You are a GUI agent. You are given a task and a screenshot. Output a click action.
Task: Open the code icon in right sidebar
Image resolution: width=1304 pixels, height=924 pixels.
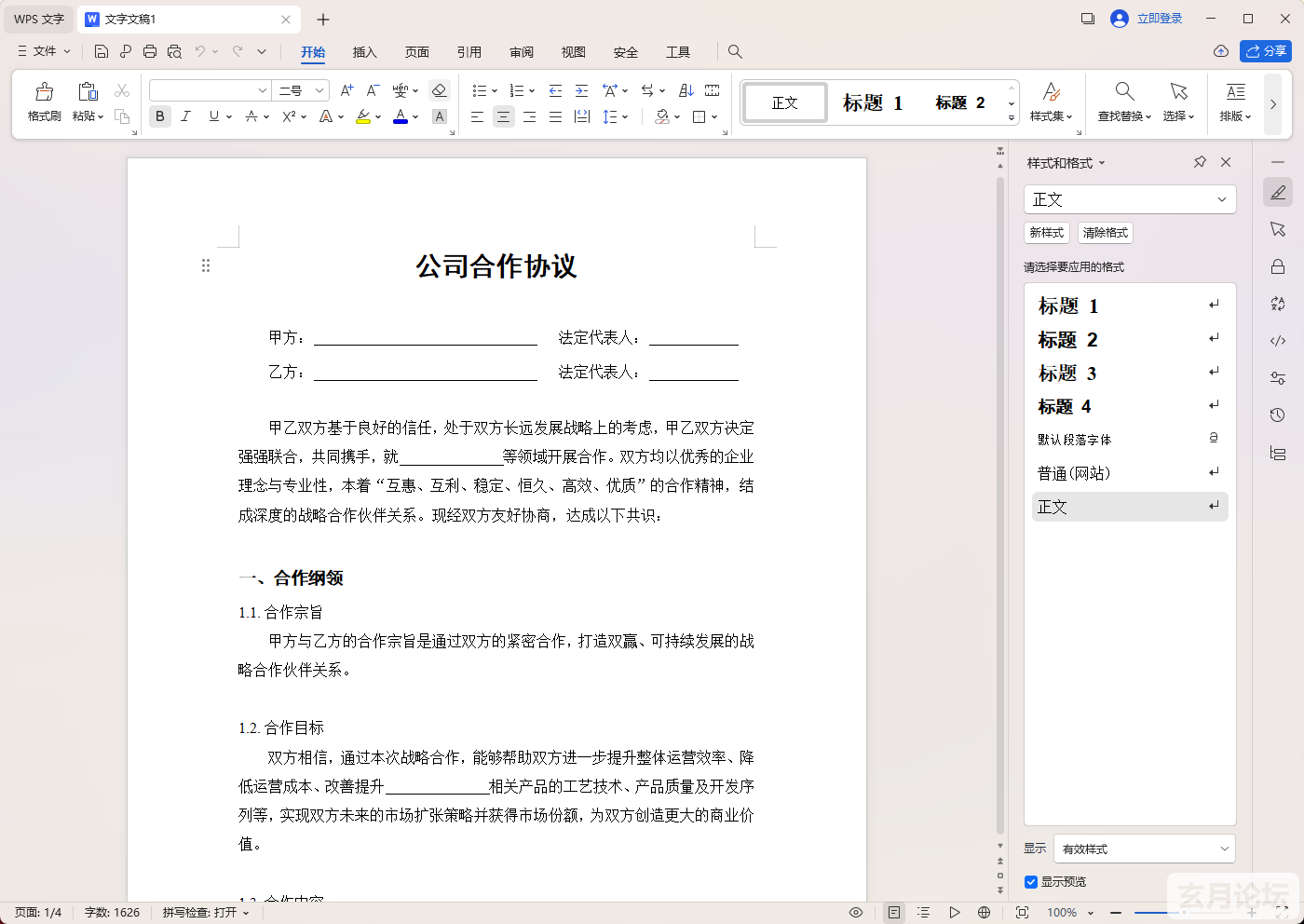tap(1278, 341)
